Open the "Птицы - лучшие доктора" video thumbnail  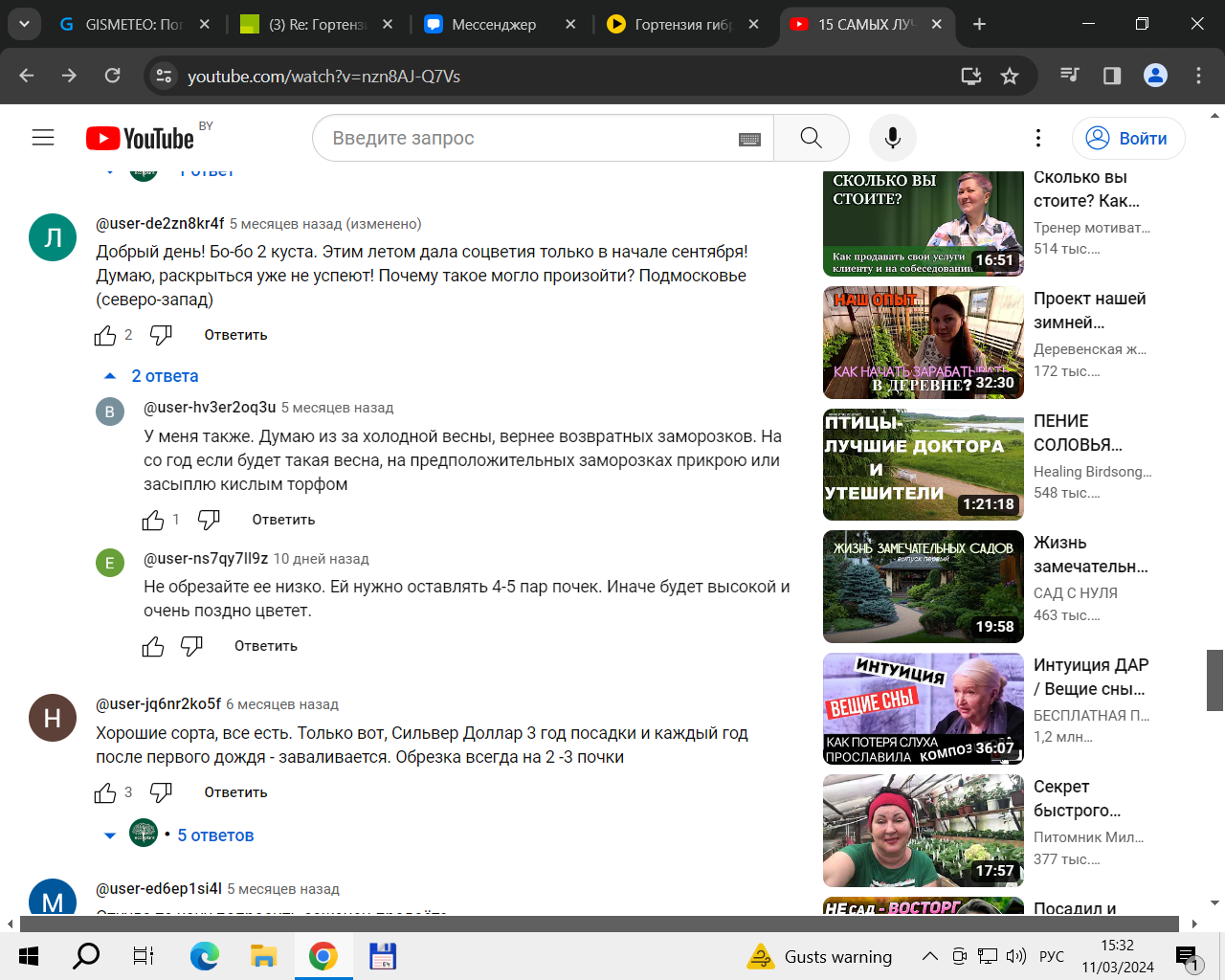[x=923, y=464]
